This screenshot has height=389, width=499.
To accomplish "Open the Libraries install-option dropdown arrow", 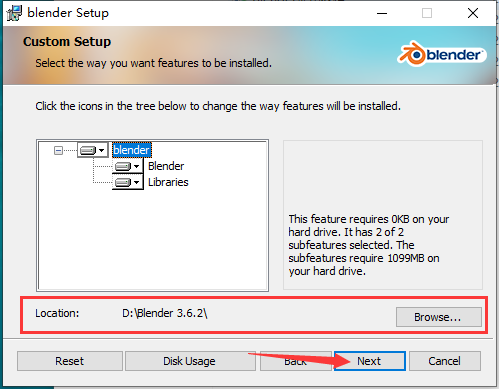I will [x=136, y=182].
